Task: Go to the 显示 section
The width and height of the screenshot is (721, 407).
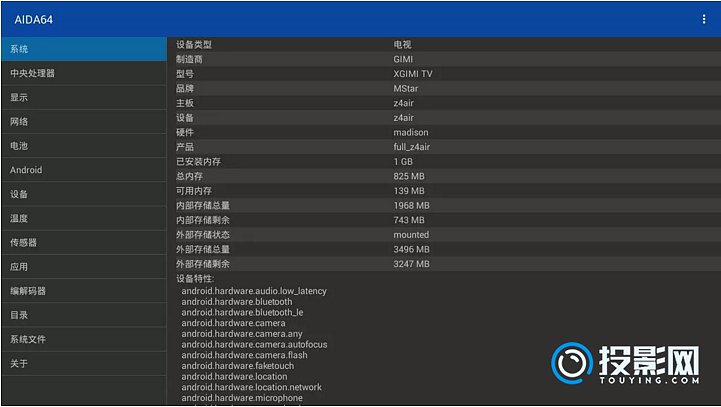Action: [84, 97]
